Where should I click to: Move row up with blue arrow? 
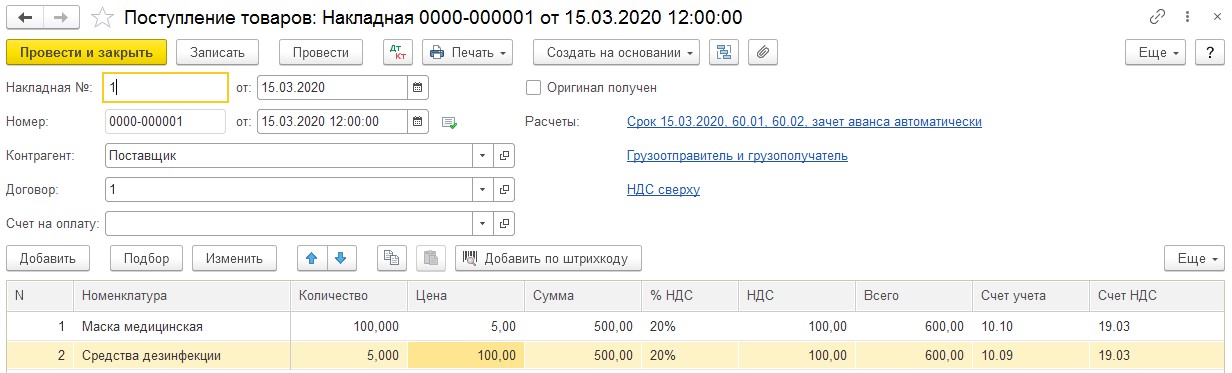pyautogui.click(x=313, y=258)
